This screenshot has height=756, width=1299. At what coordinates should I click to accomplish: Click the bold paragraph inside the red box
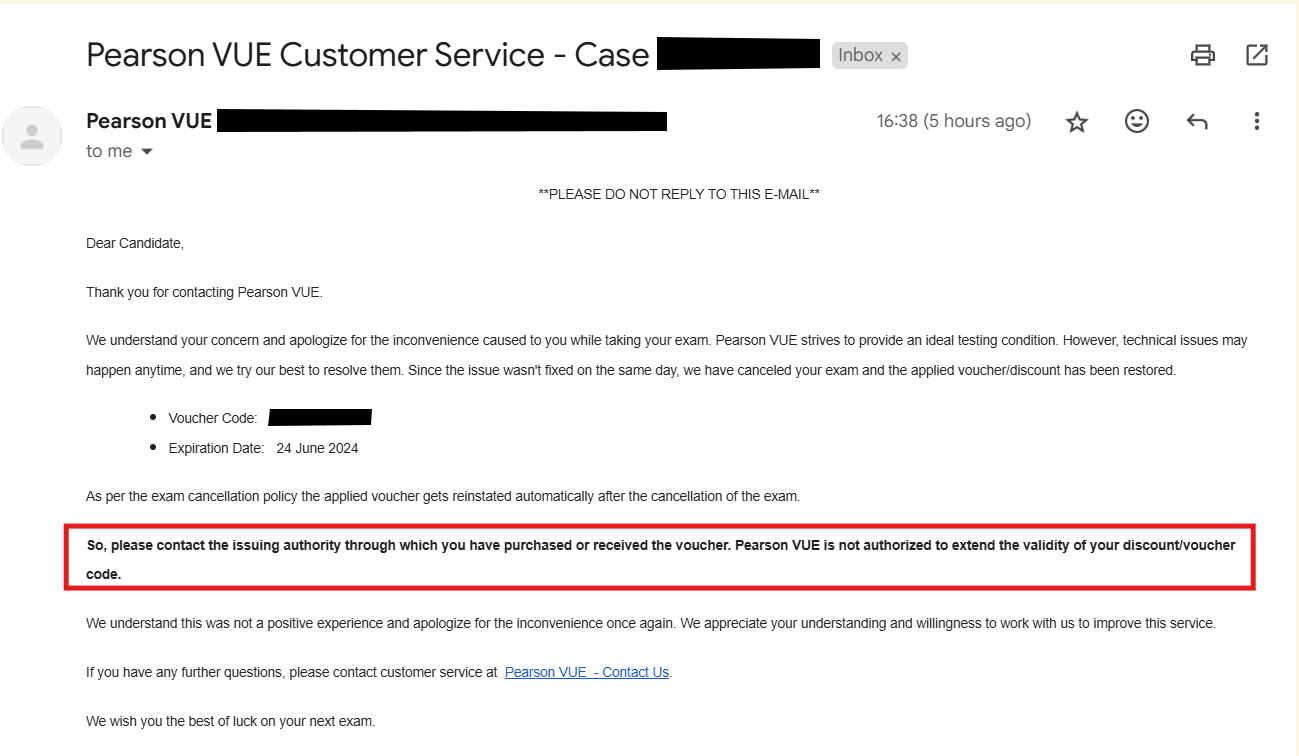pos(661,560)
